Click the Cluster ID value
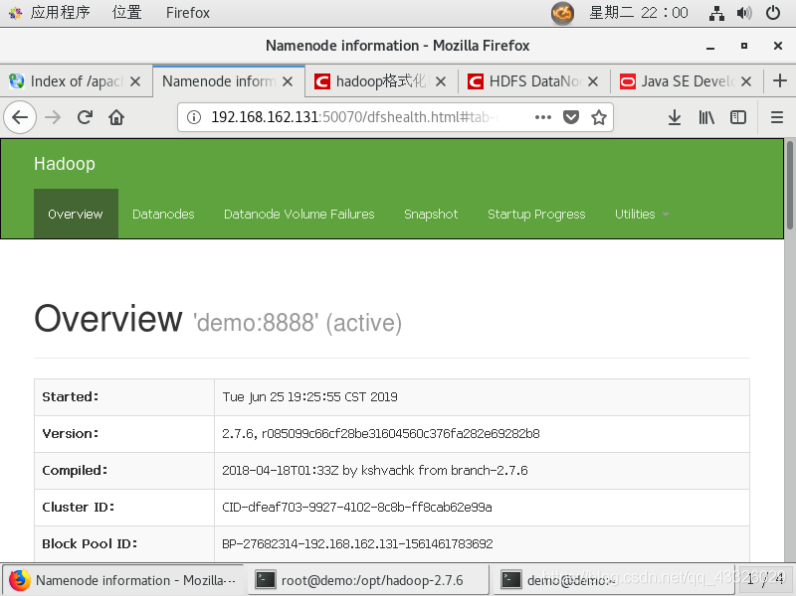 tap(357, 507)
